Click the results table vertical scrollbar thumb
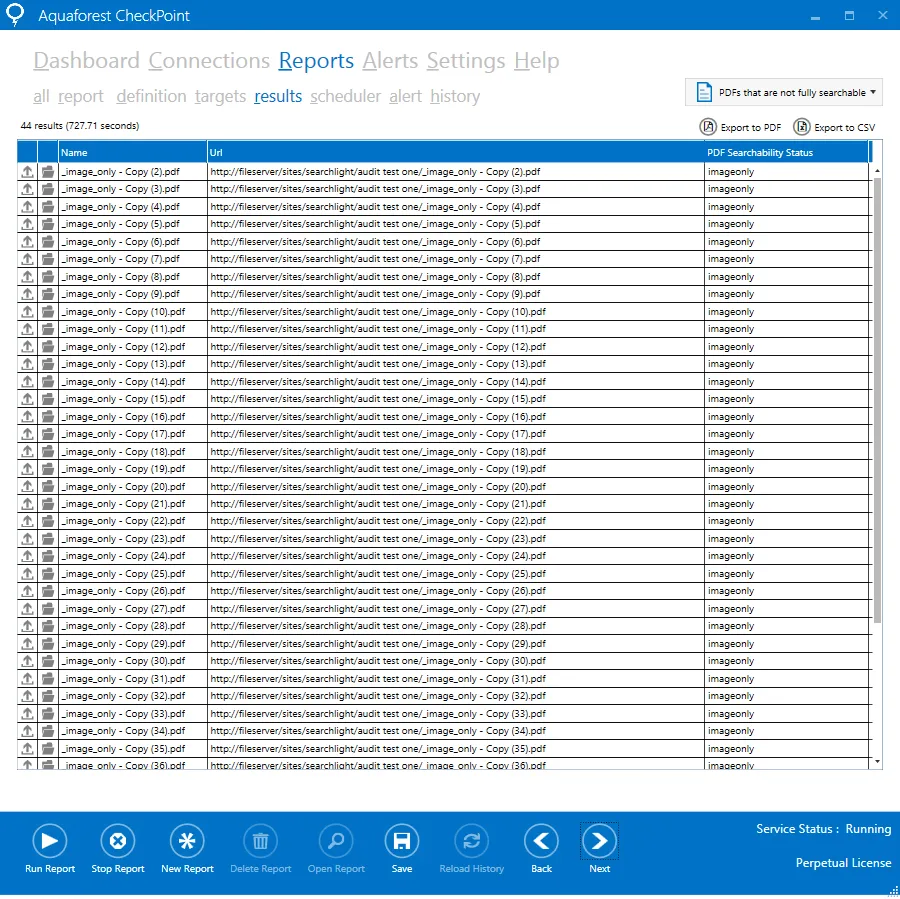 876,400
